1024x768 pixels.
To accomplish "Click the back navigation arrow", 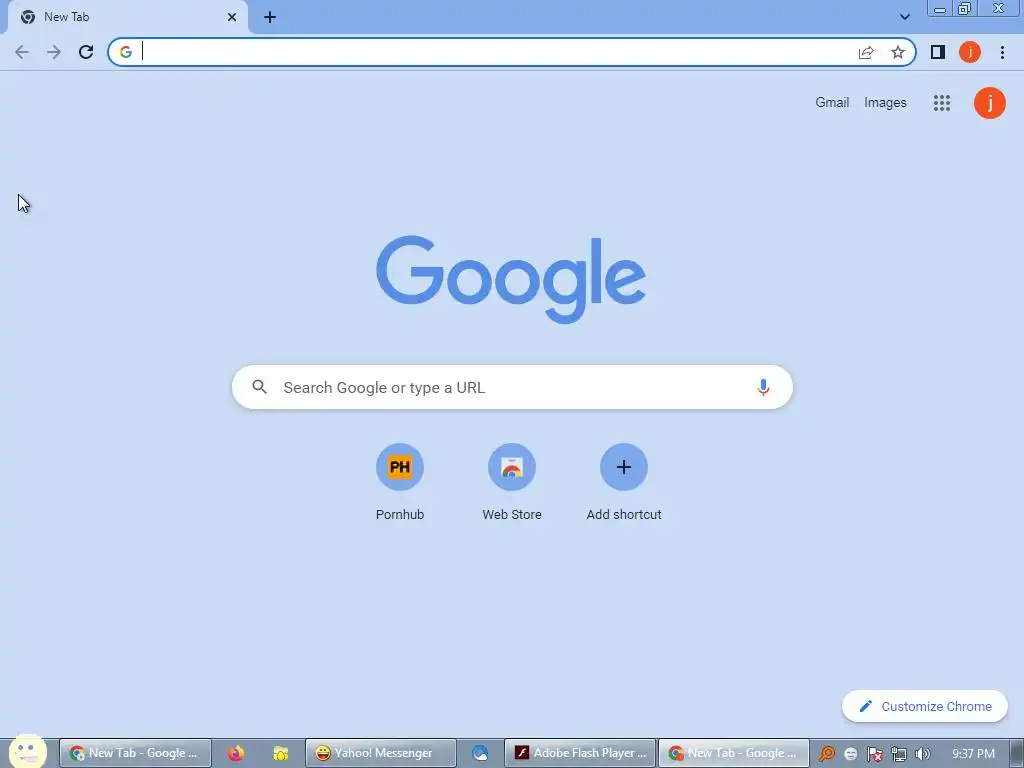I will coord(22,52).
